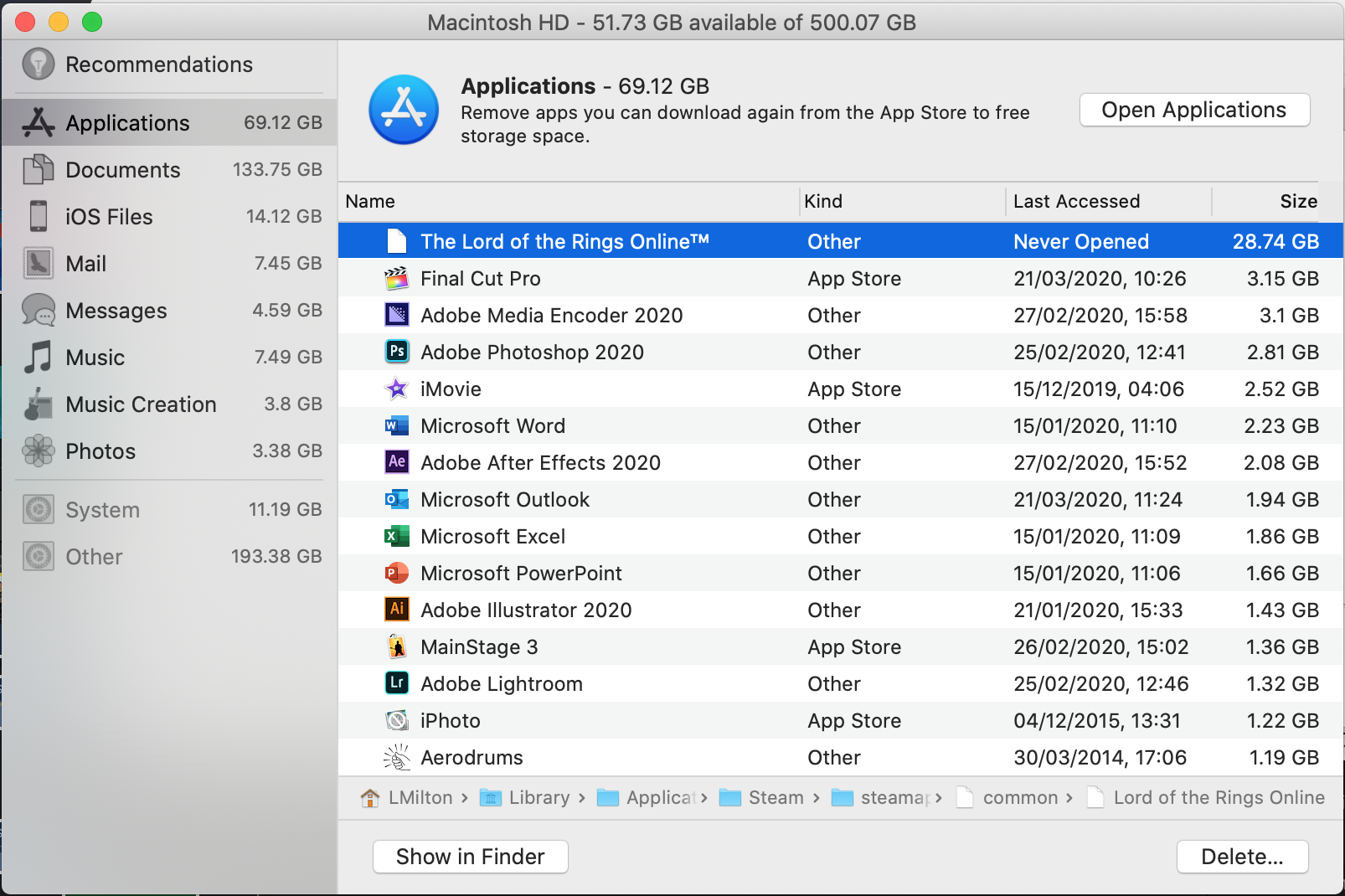Select the Adobe Photoshop 2020 name
This screenshot has width=1345, height=896.
click(x=533, y=352)
